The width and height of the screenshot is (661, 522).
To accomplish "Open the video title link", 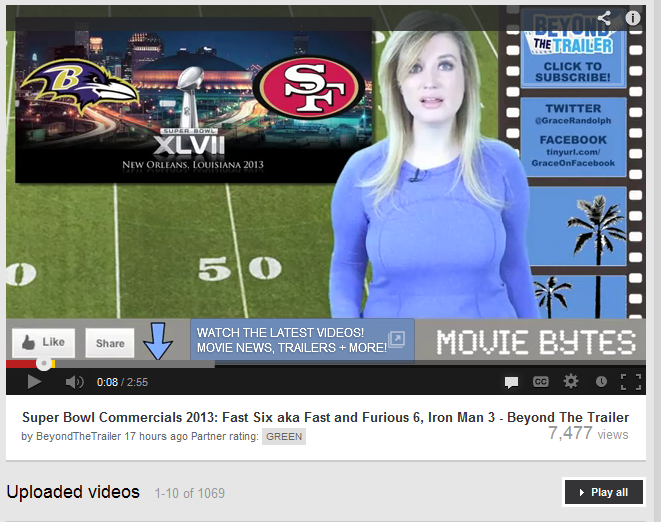I will pyautogui.click(x=325, y=417).
